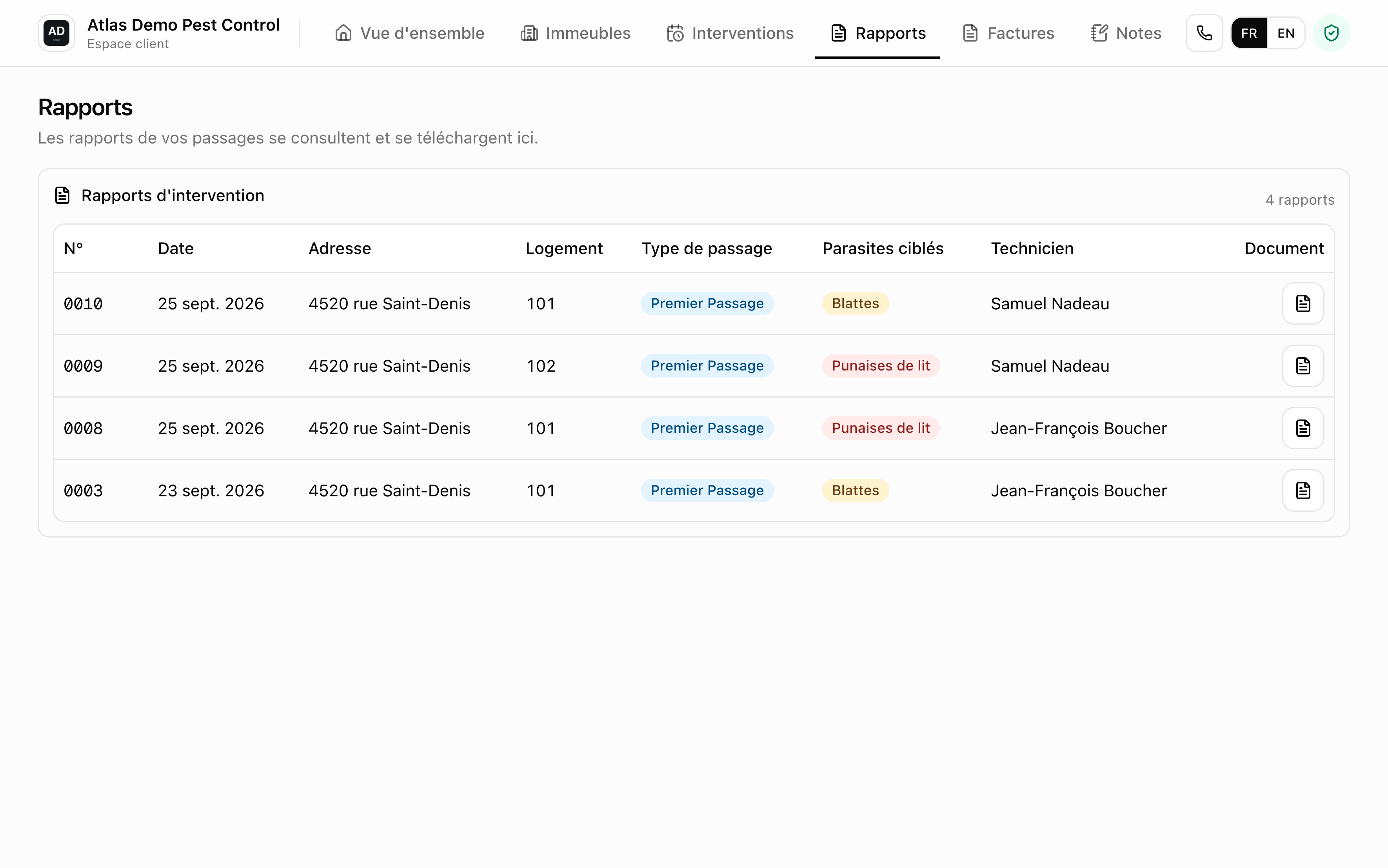Click the Date column header

click(x=176, y=249)
